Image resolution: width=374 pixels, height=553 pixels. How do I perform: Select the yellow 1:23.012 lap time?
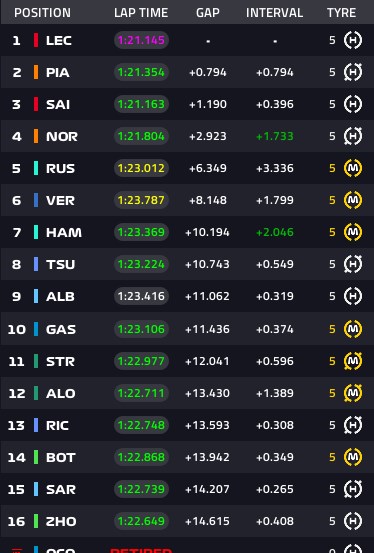pos(141,168)
